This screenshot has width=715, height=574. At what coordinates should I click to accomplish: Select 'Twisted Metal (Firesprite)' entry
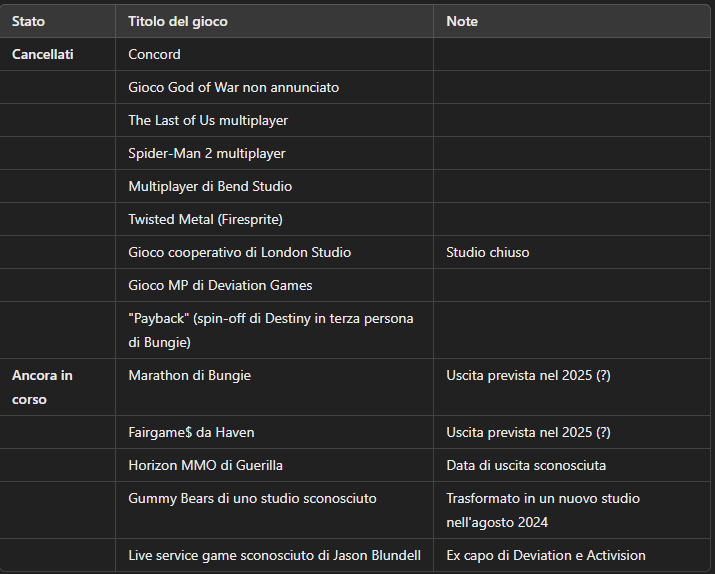(x=205, y=219)
